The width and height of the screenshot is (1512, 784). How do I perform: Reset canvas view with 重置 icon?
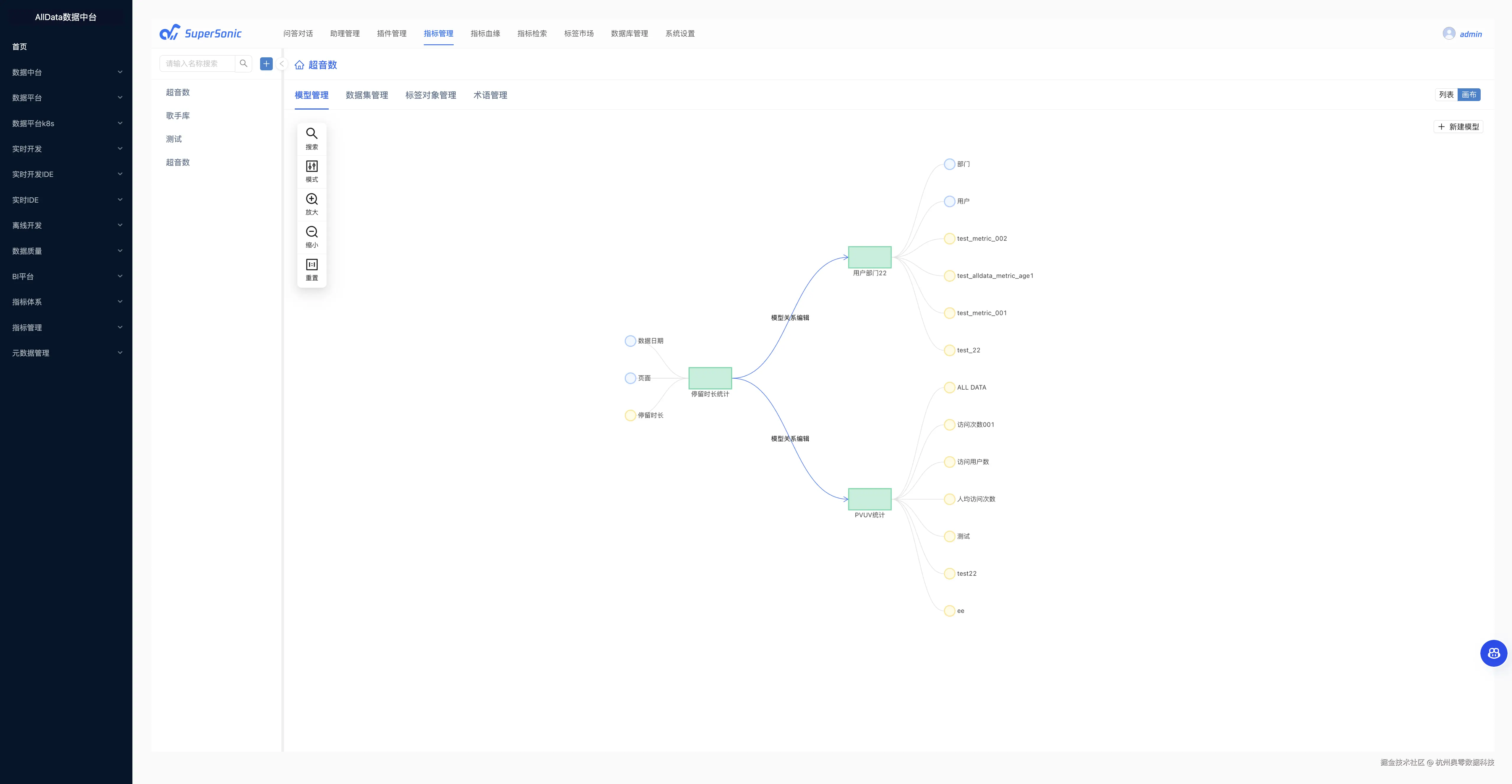tap(312, 265)
